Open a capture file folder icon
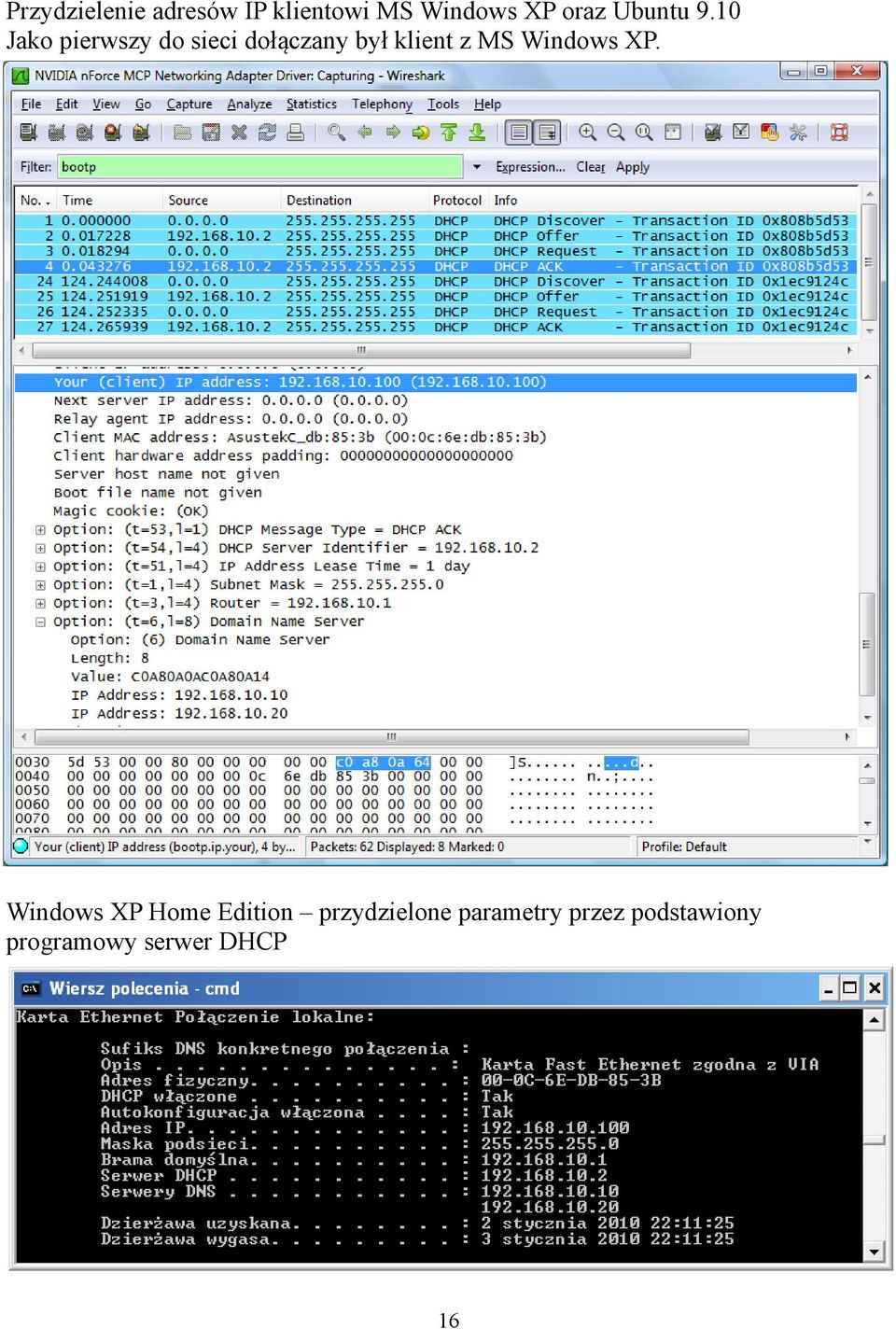 [x=183, y=133]
